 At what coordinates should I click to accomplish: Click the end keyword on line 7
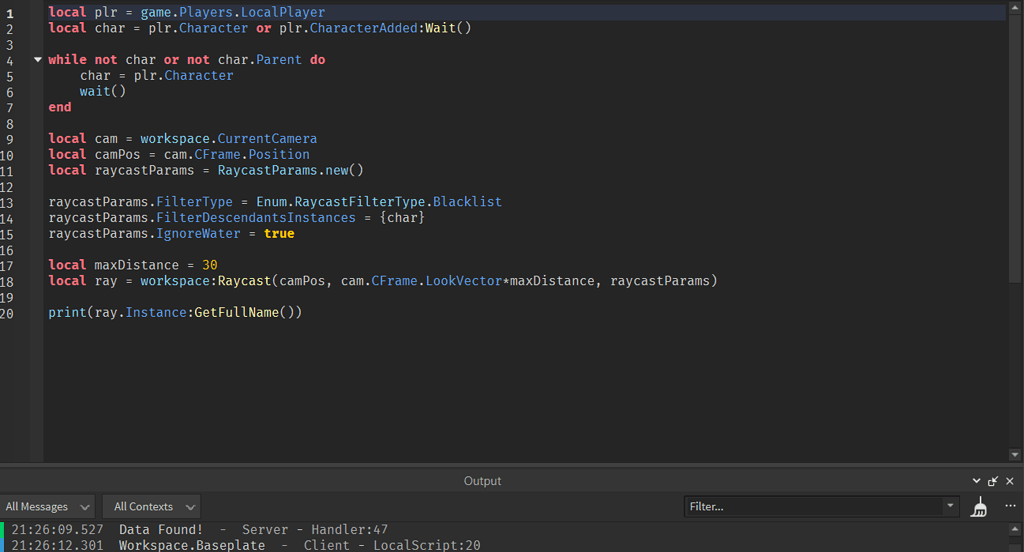click(x=59, y=106)
